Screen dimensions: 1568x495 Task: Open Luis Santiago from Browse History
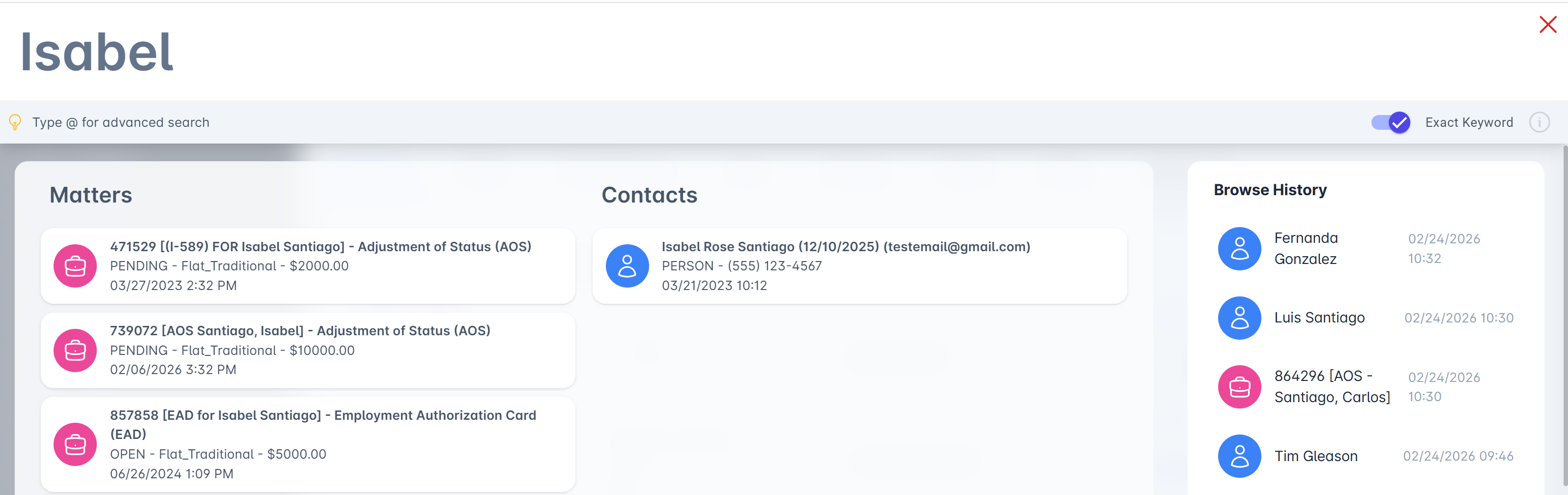coord(1319,318)
